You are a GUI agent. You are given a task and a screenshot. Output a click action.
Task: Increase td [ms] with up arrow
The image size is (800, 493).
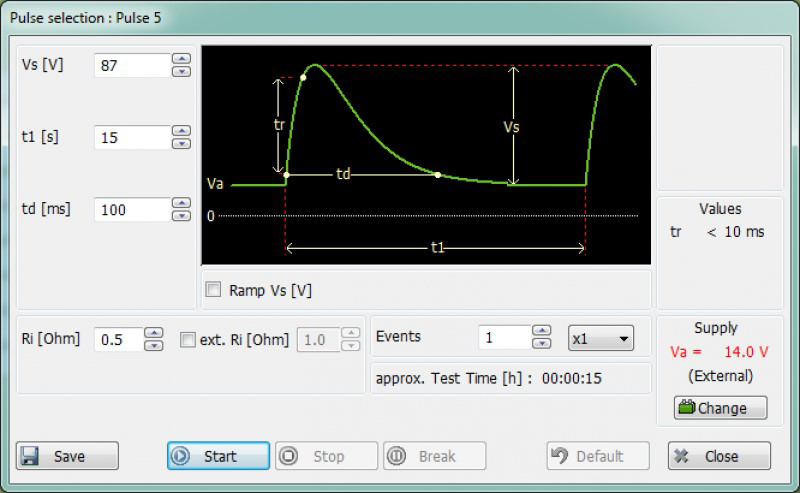(x=182, y=203)
